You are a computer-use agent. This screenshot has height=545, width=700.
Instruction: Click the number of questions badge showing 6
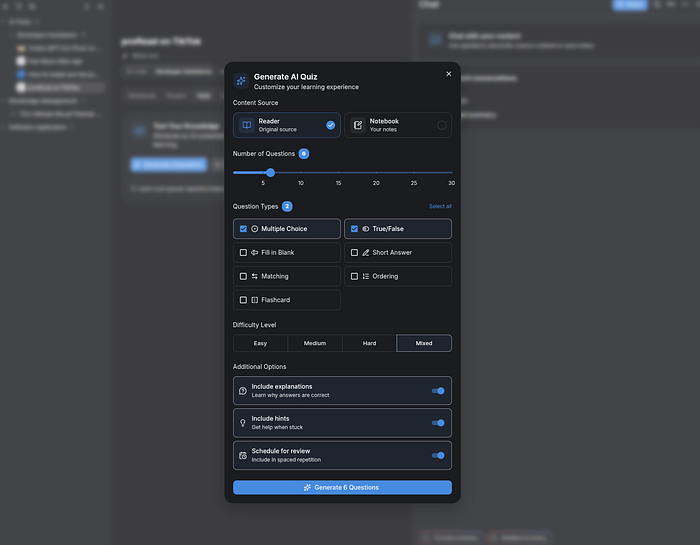coord(304,154)
